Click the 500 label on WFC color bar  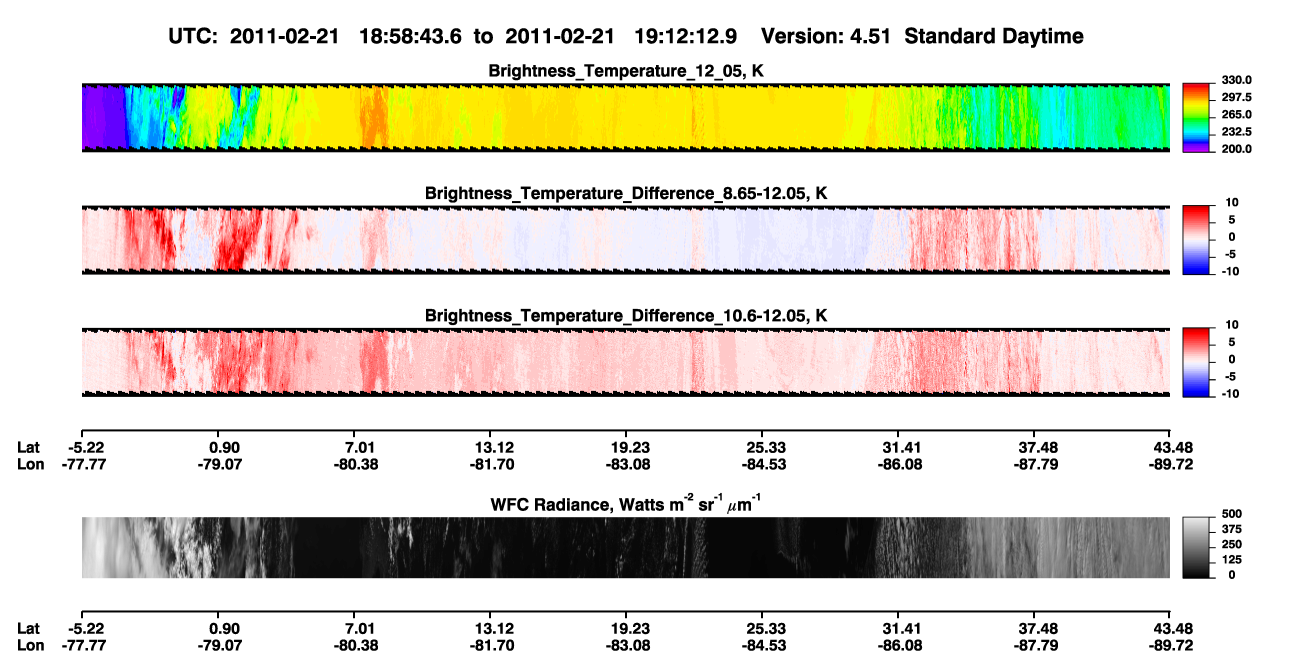point(1232,513)
